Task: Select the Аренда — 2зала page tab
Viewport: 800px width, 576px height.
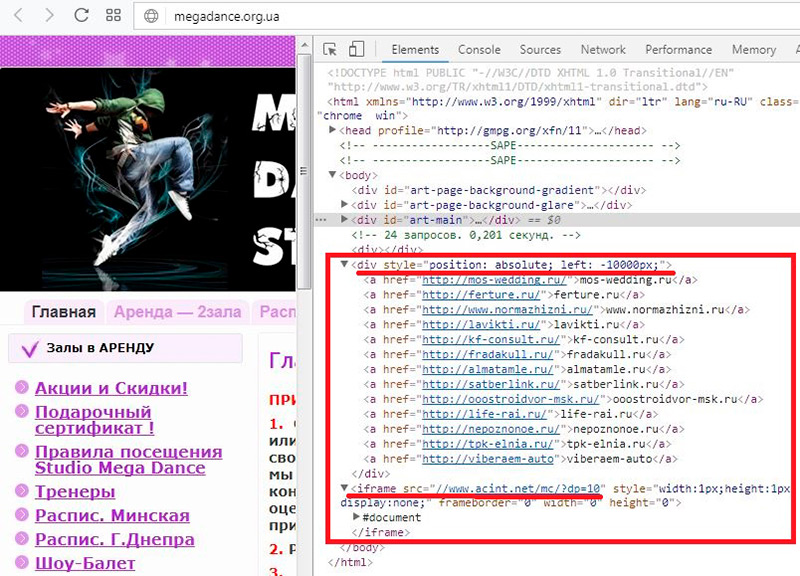Action: tap(177, 312)
